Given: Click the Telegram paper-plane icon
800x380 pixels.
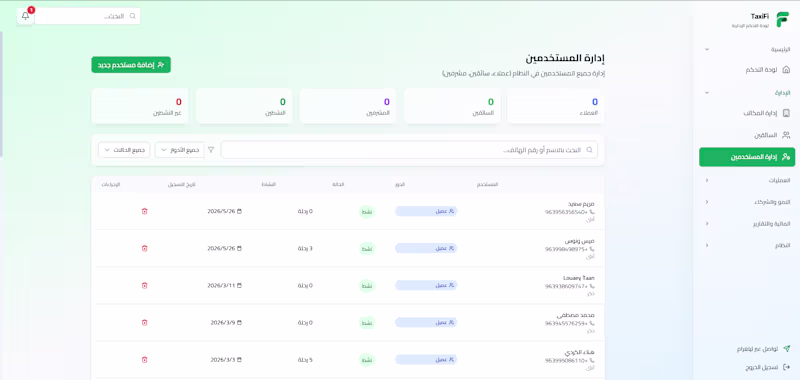Looking at the screenshot, I should click(x=786, y=349).
